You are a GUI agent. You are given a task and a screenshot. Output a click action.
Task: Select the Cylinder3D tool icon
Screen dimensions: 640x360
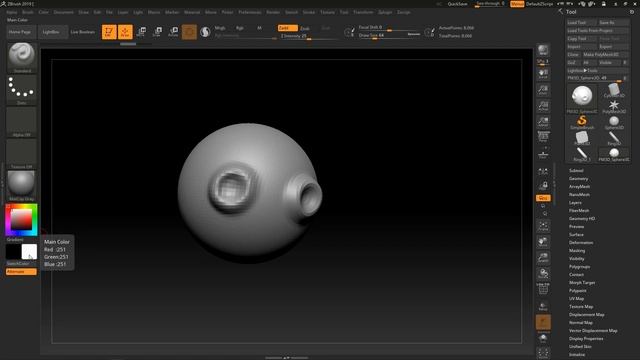(x=614, y=91)
